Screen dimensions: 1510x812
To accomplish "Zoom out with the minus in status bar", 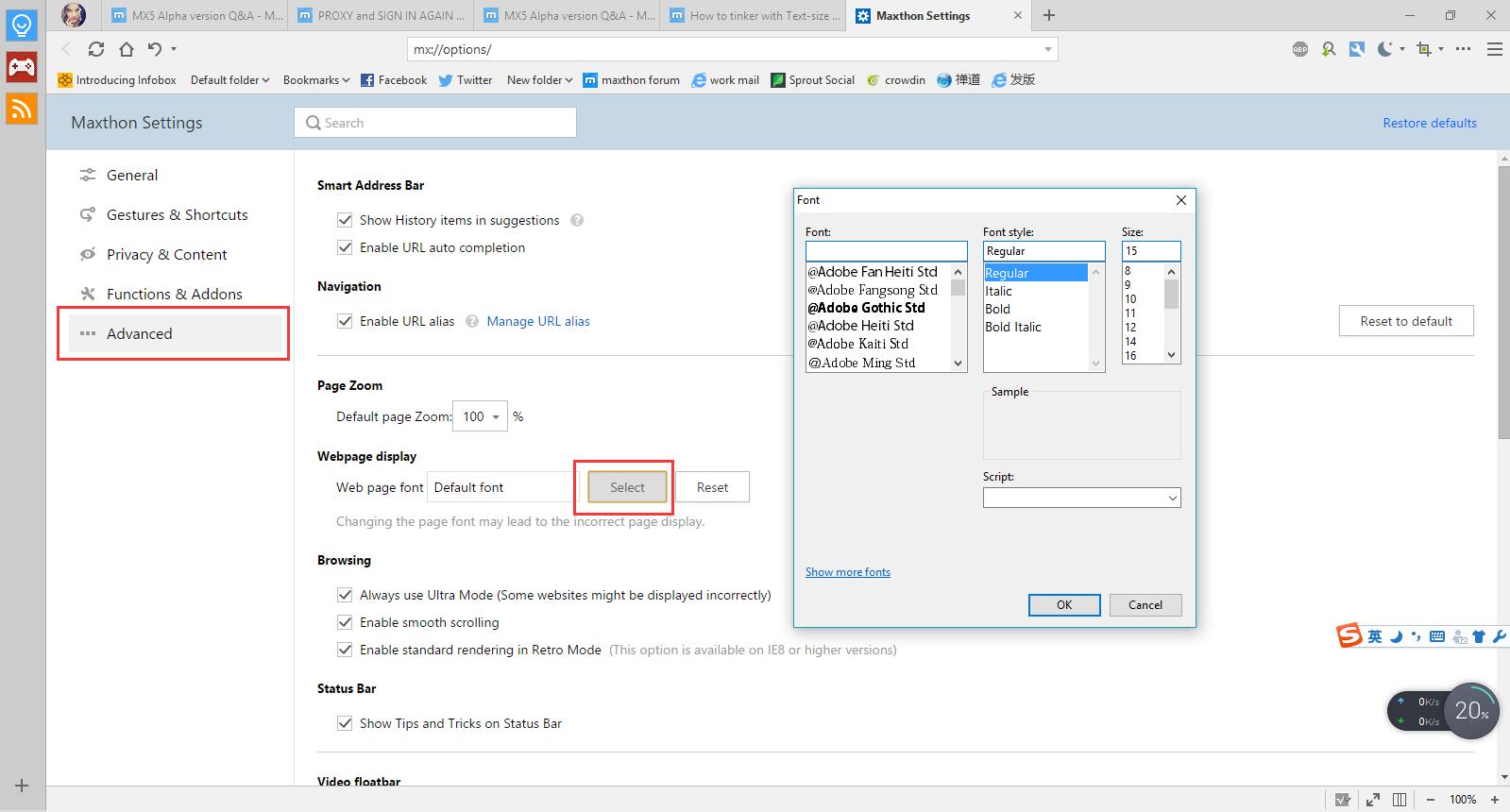I will (1431, 800).
